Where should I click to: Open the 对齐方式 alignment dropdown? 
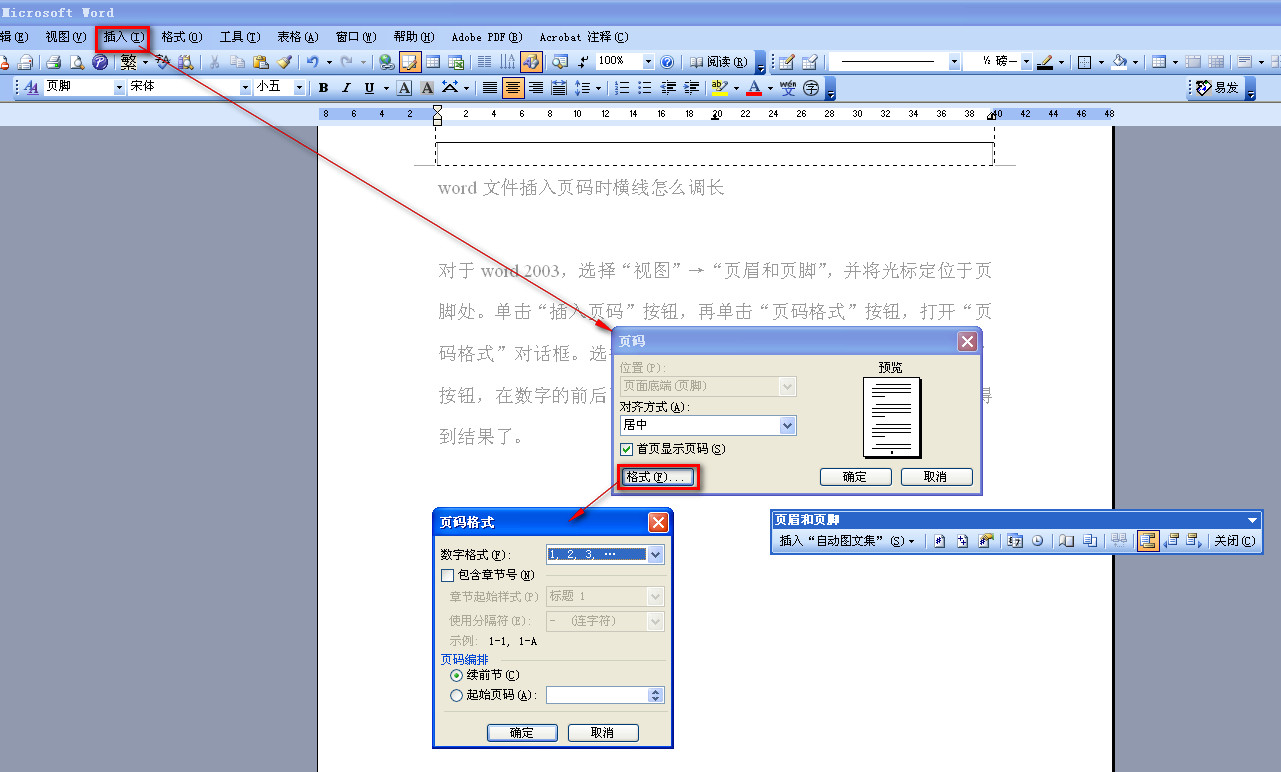click(x=788, y=425)
